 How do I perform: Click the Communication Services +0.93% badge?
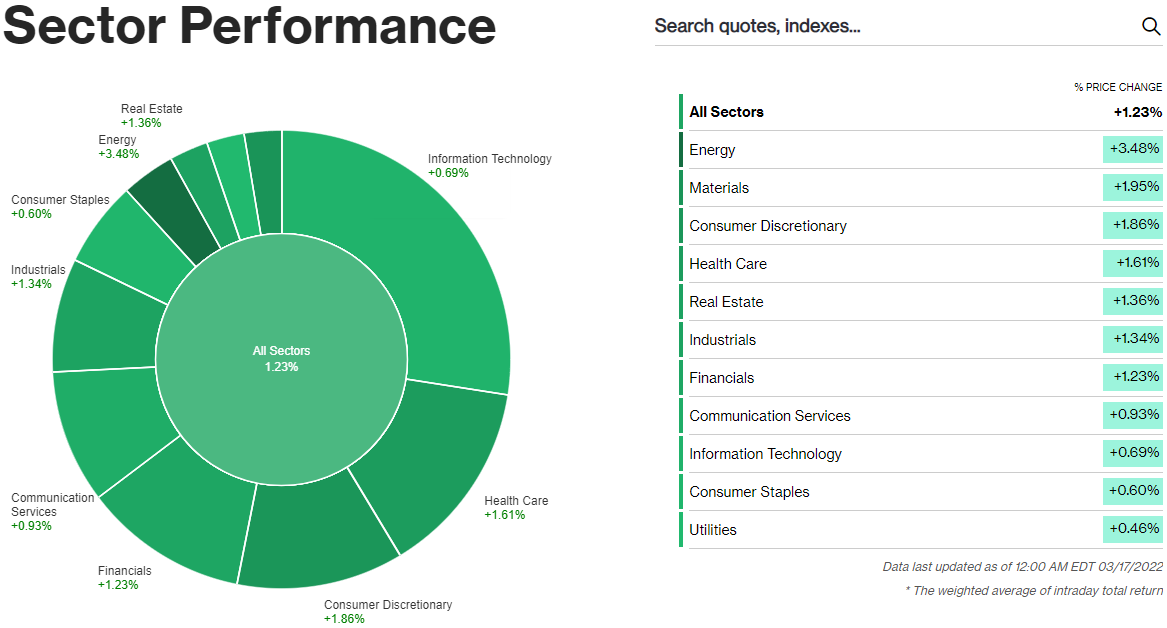(x=1134, y=415)
